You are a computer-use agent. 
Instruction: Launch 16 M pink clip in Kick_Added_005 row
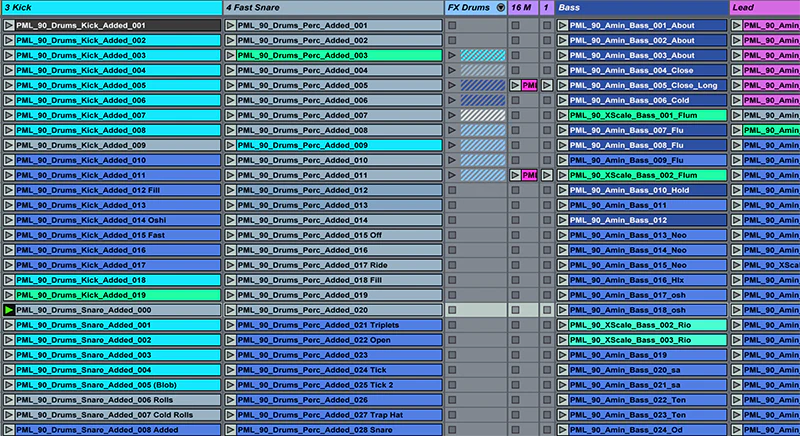pos(515,85)
